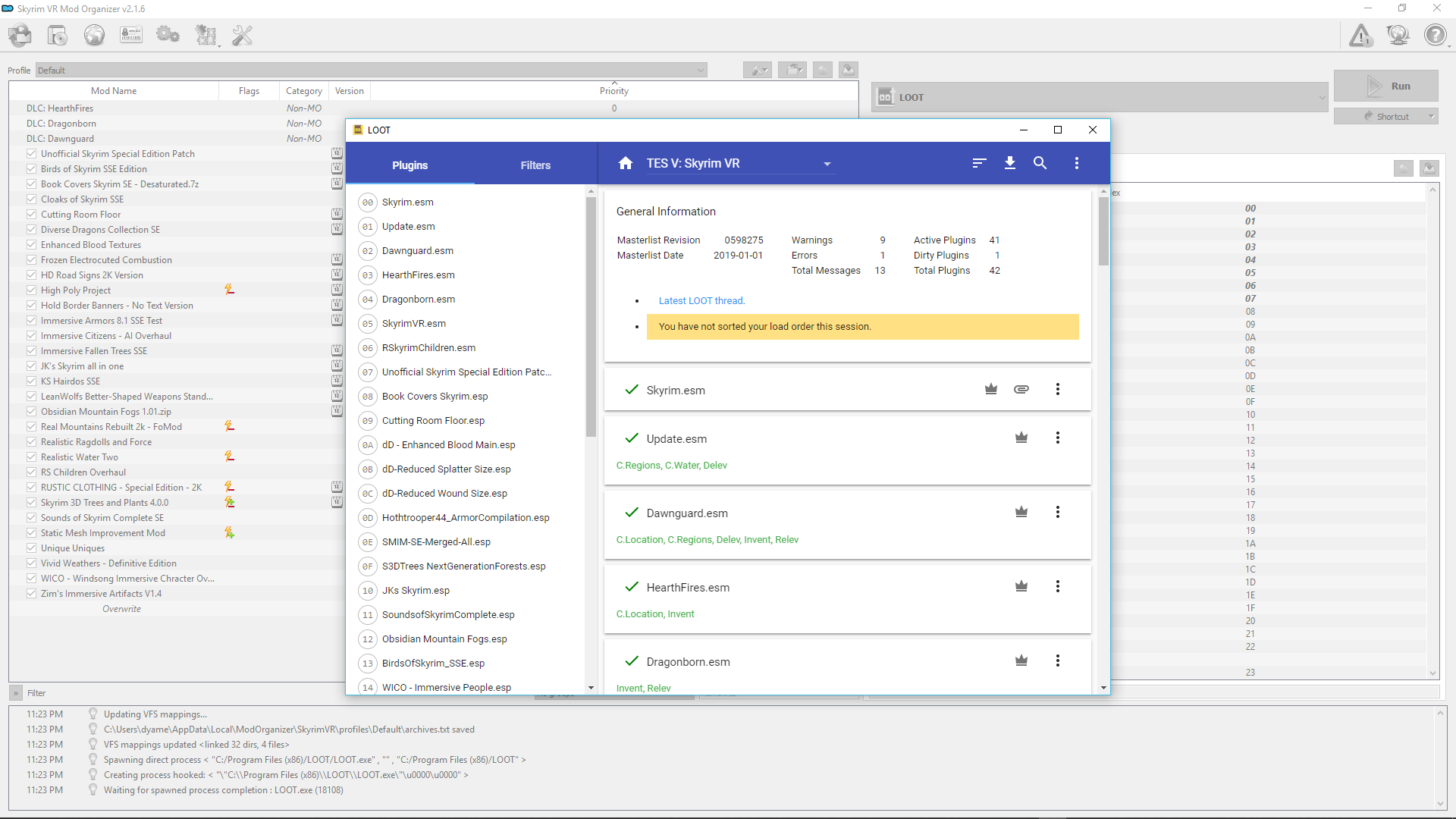
Task: Click the LOOT sort plugins icon
Action: pos(980,163)
